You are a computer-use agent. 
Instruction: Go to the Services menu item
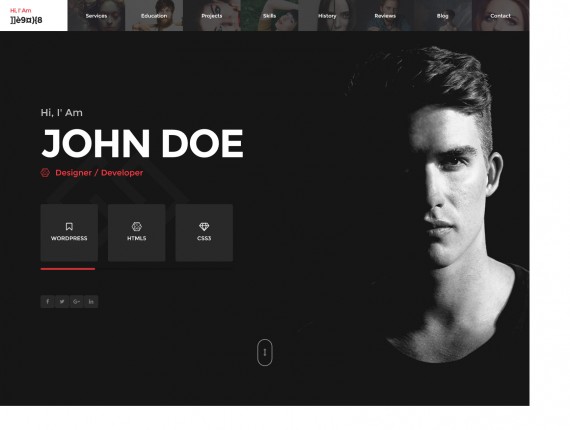tap(96, 16)
